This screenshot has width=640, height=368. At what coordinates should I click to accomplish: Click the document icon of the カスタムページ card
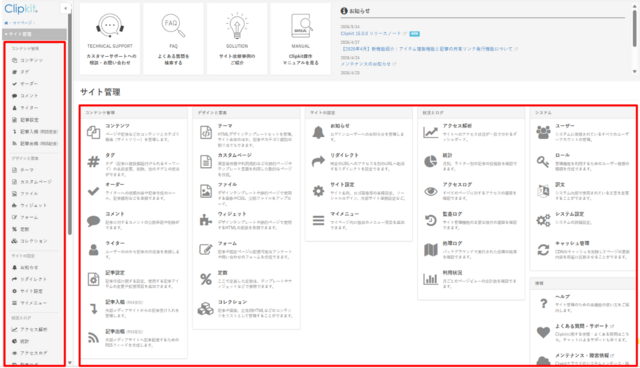point(206,162)
